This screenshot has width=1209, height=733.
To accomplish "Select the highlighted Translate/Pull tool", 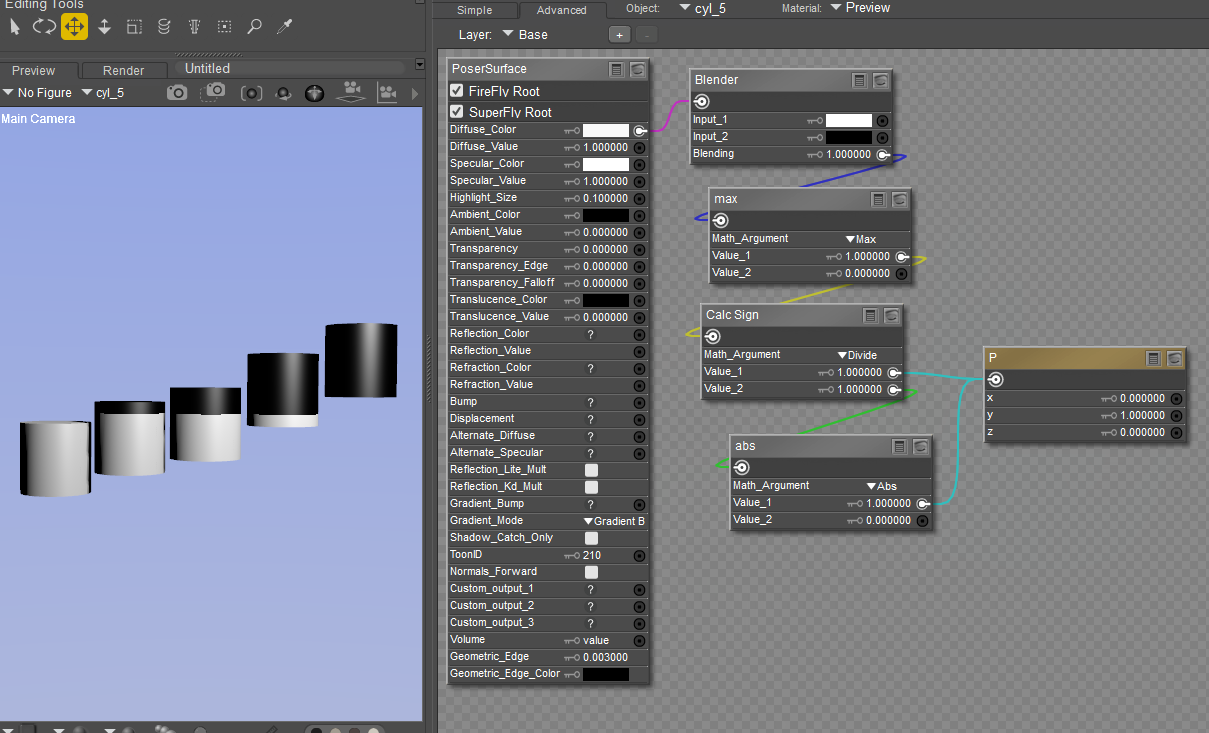I will click(x=74, y=27).
